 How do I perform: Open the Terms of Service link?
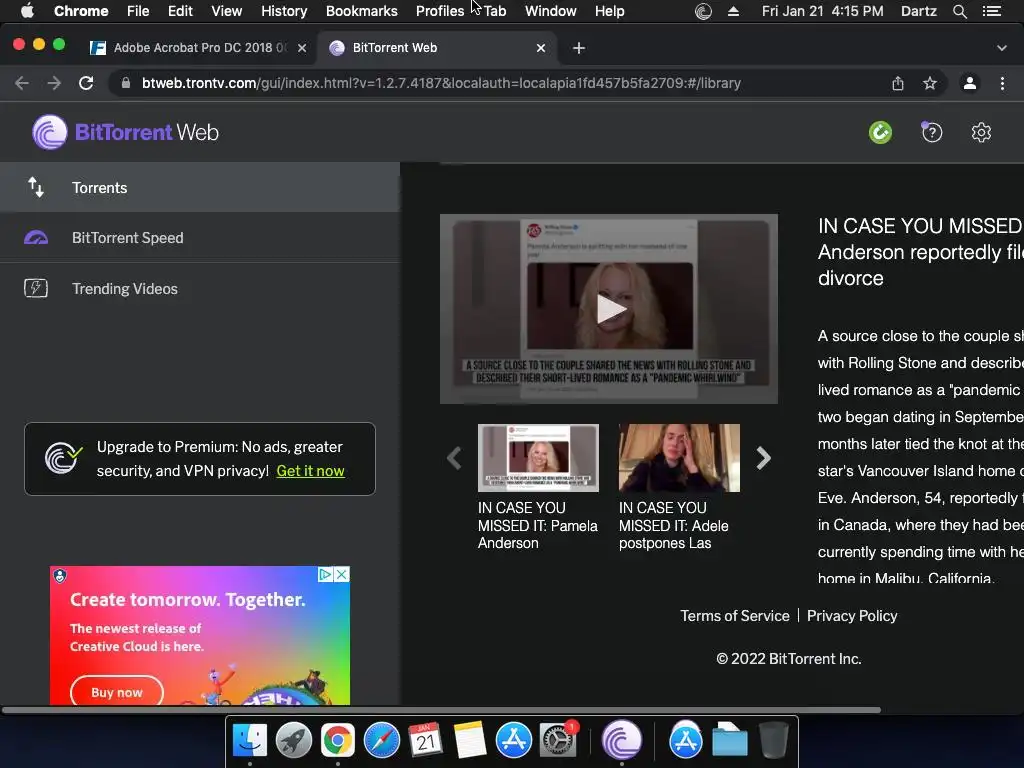click(735, 616)
